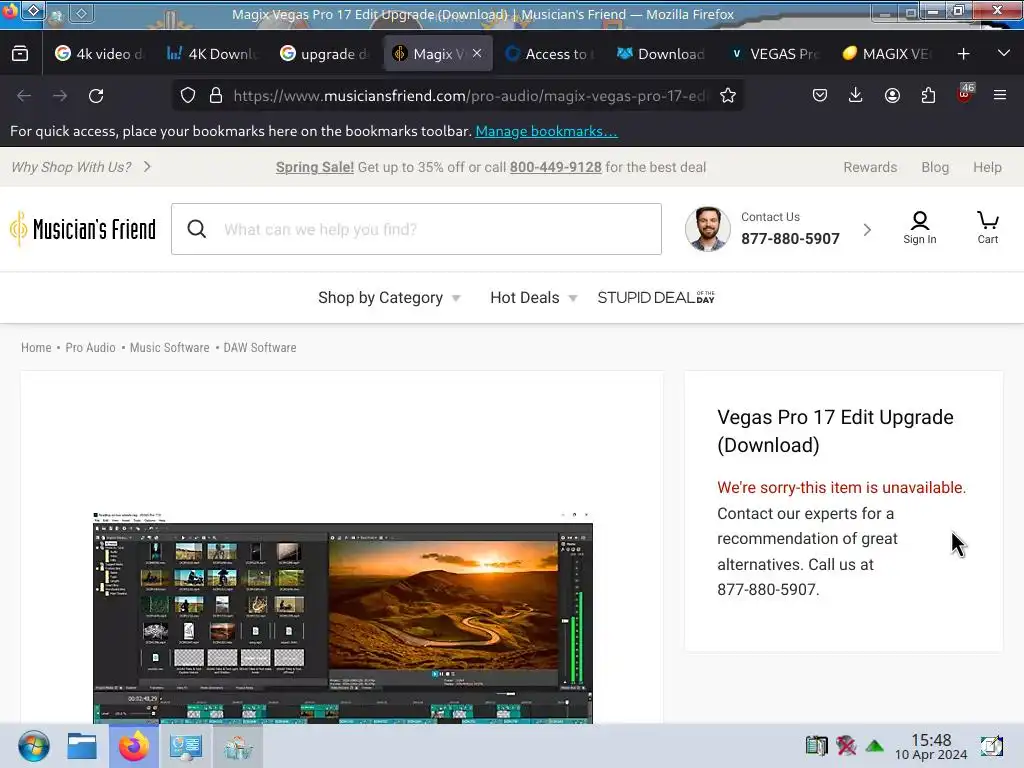This screenshot has width=1024, height=768.
Task: Click Firefox taskbar icon
Action: pyautogui.click(x=133, y=746)
